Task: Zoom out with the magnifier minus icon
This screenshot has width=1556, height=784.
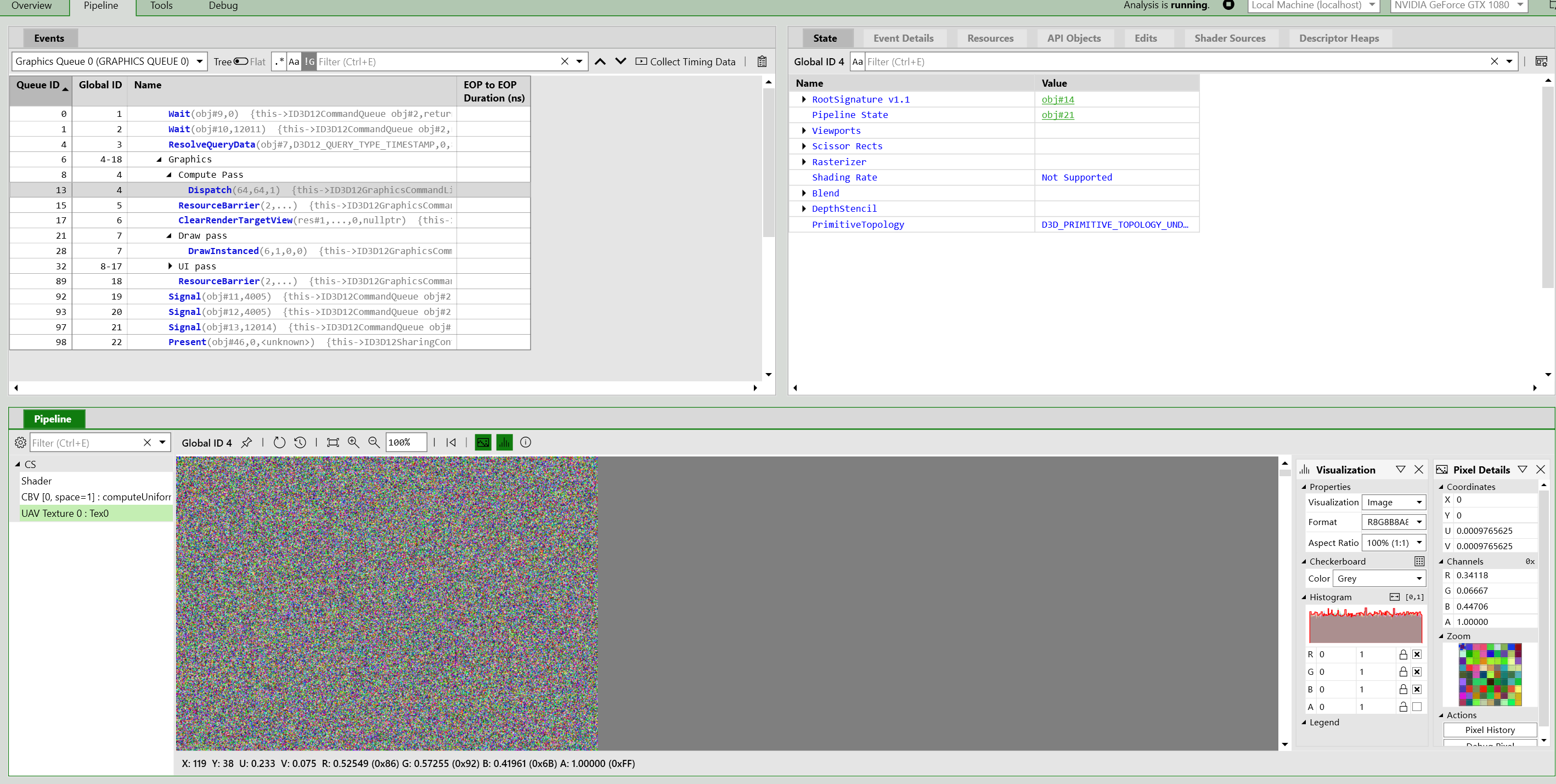Action: tap(374, 442)
